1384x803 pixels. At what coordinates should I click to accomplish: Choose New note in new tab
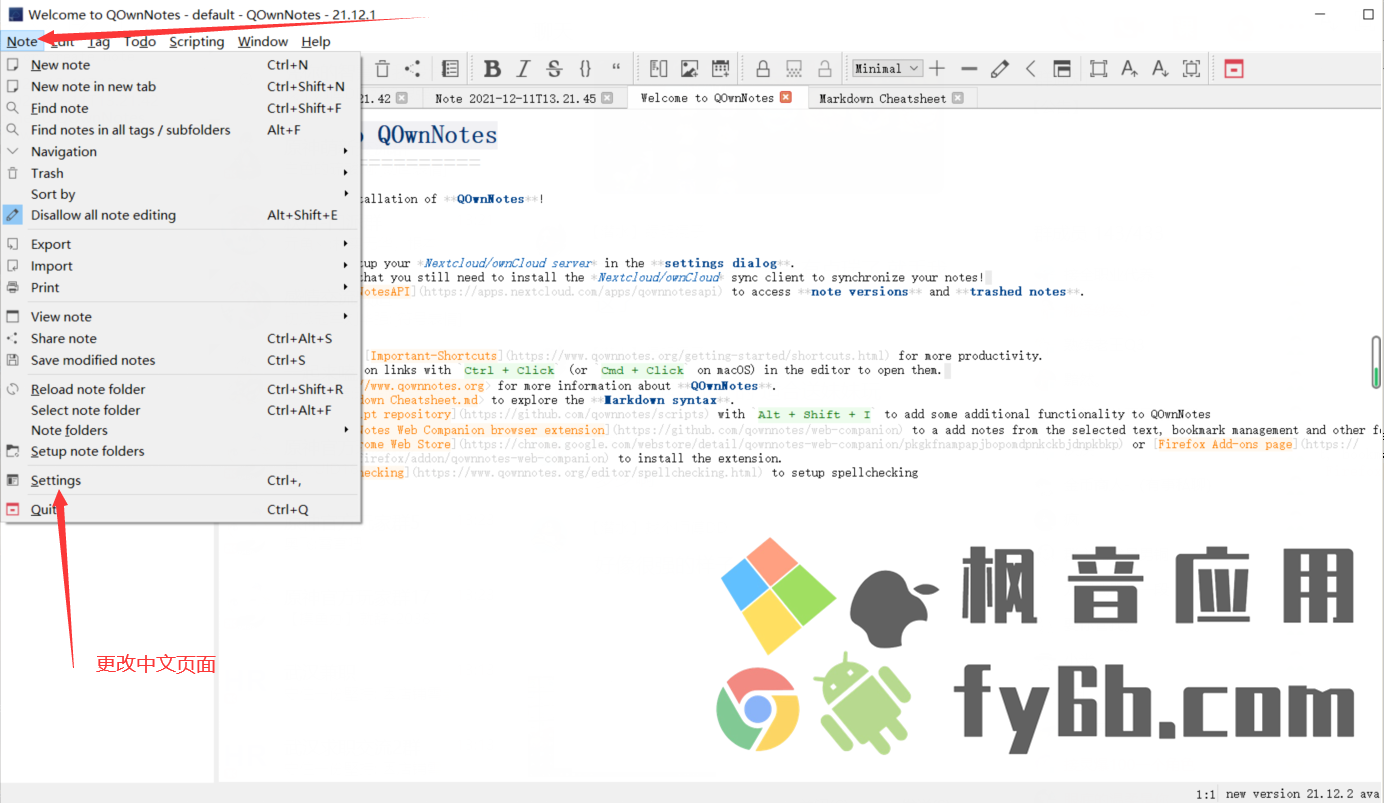[181, 86]
